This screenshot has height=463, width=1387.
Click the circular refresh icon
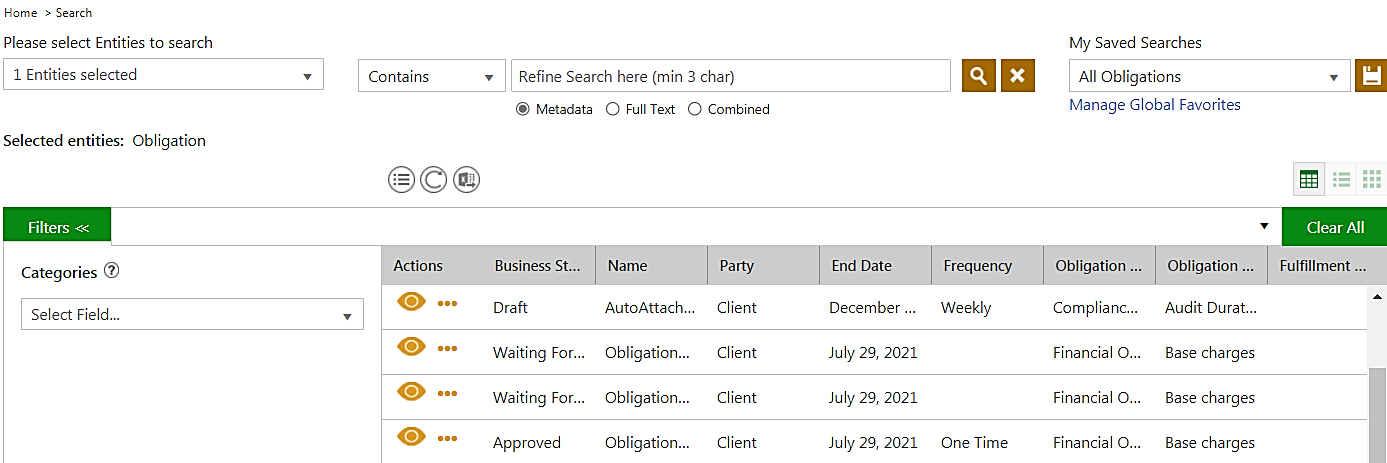coord(433,180)
